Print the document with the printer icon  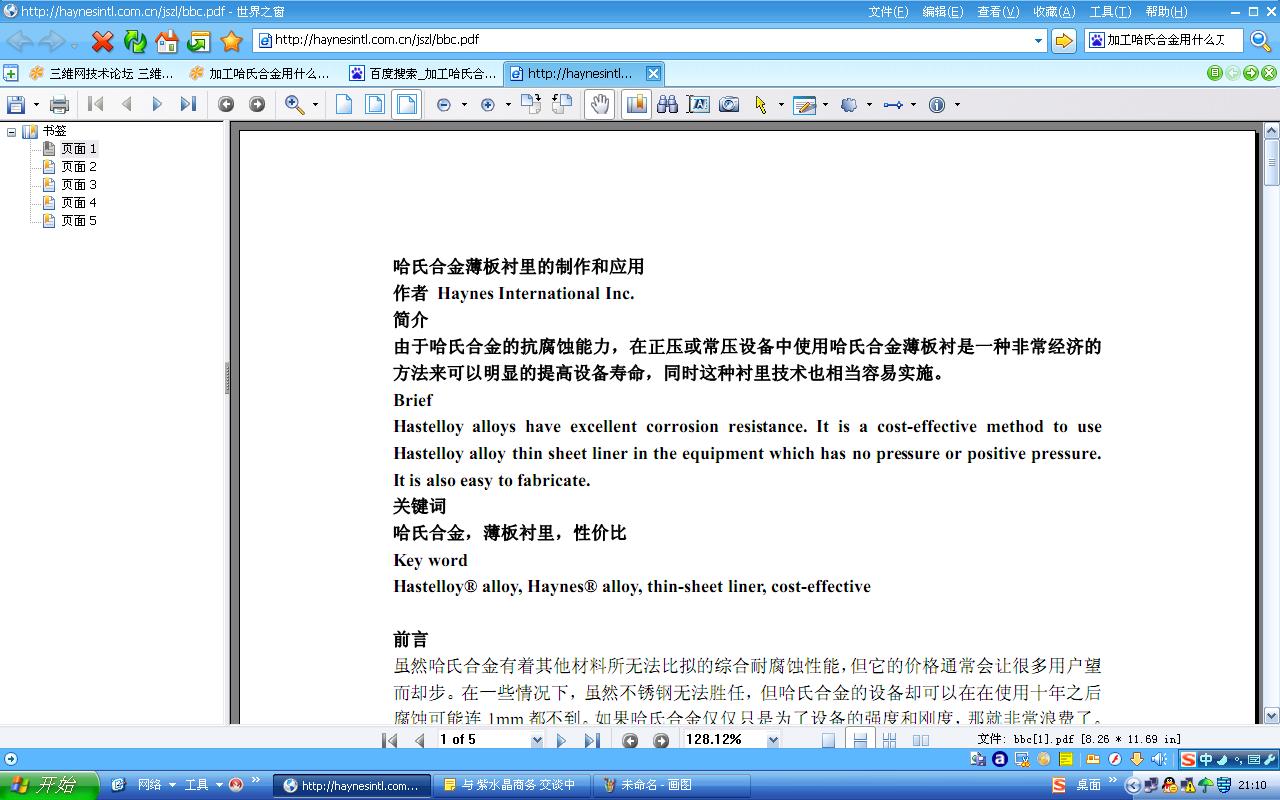point(59,104)
